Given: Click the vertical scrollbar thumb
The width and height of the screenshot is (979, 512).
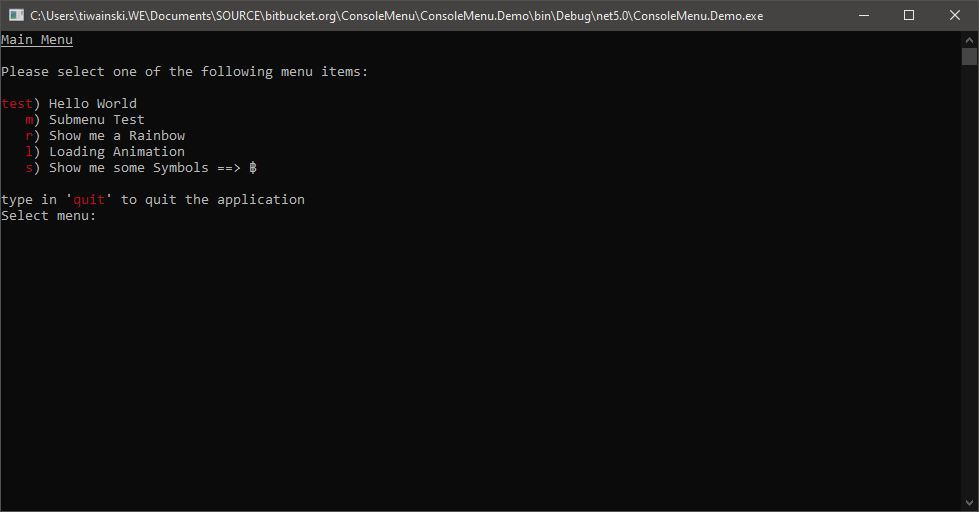Looking at the screenshot, I should pos(969,56).
